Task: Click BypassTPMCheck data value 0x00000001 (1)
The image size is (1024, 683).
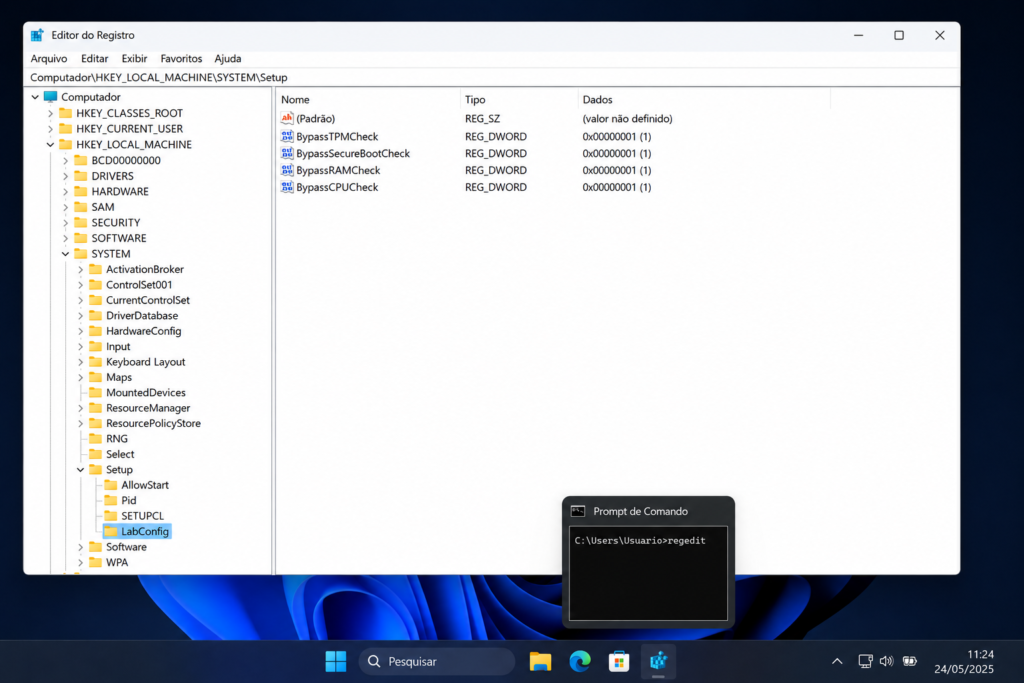Action: click(x=616, y=136)
